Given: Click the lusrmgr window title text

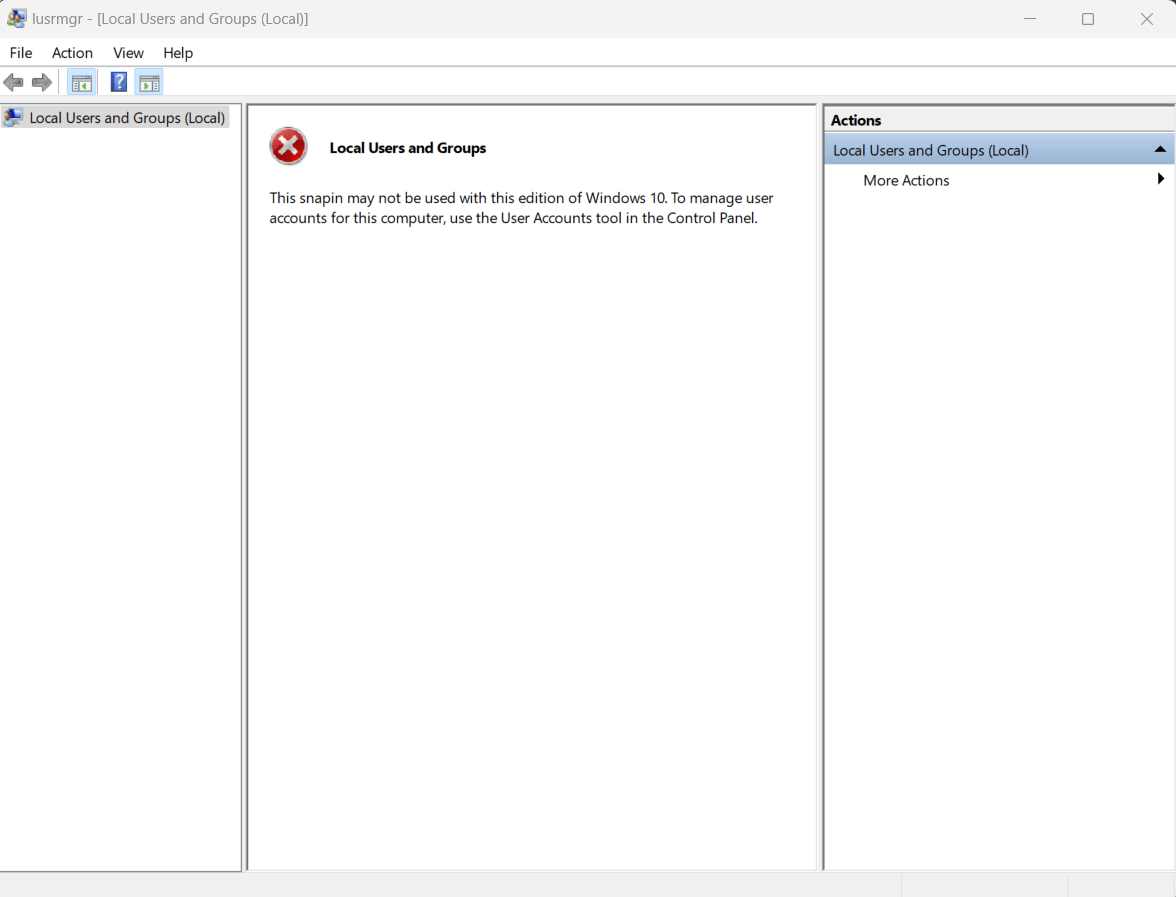Looking at the screenshot, I should [170, 19].
